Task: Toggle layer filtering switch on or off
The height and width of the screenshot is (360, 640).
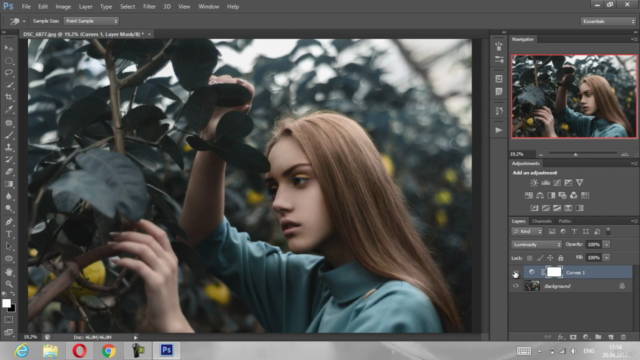Action: point(608,231)
